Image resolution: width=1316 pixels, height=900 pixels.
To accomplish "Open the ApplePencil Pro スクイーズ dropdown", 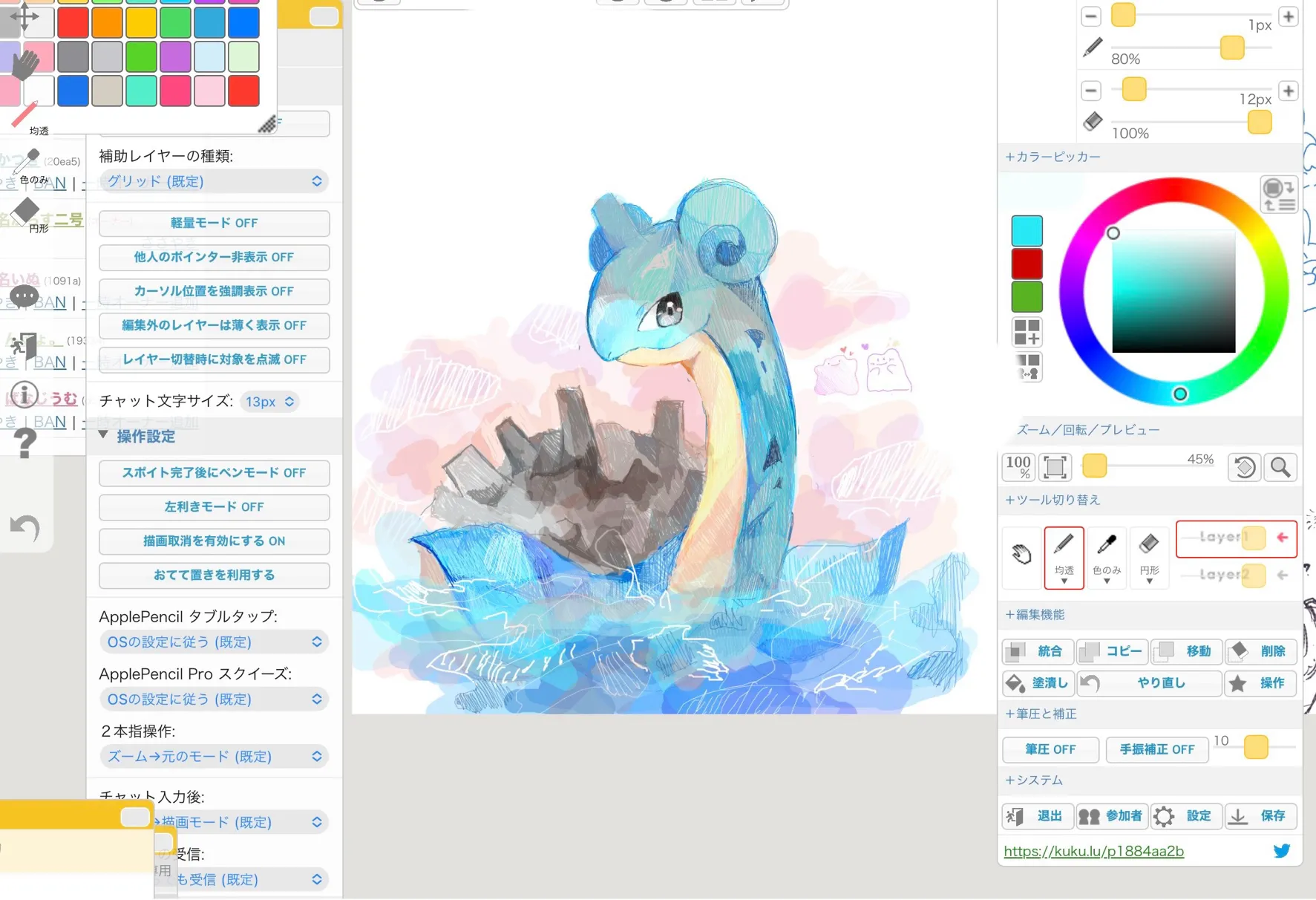I will click(214, 699).
